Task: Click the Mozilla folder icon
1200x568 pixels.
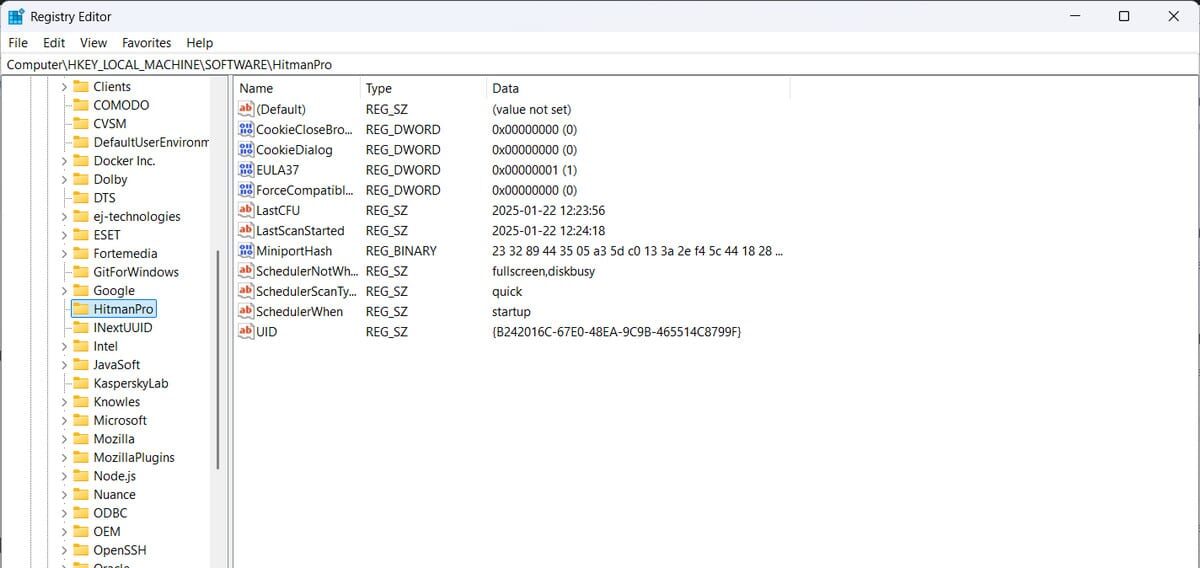Action: (x=82, y=439)
